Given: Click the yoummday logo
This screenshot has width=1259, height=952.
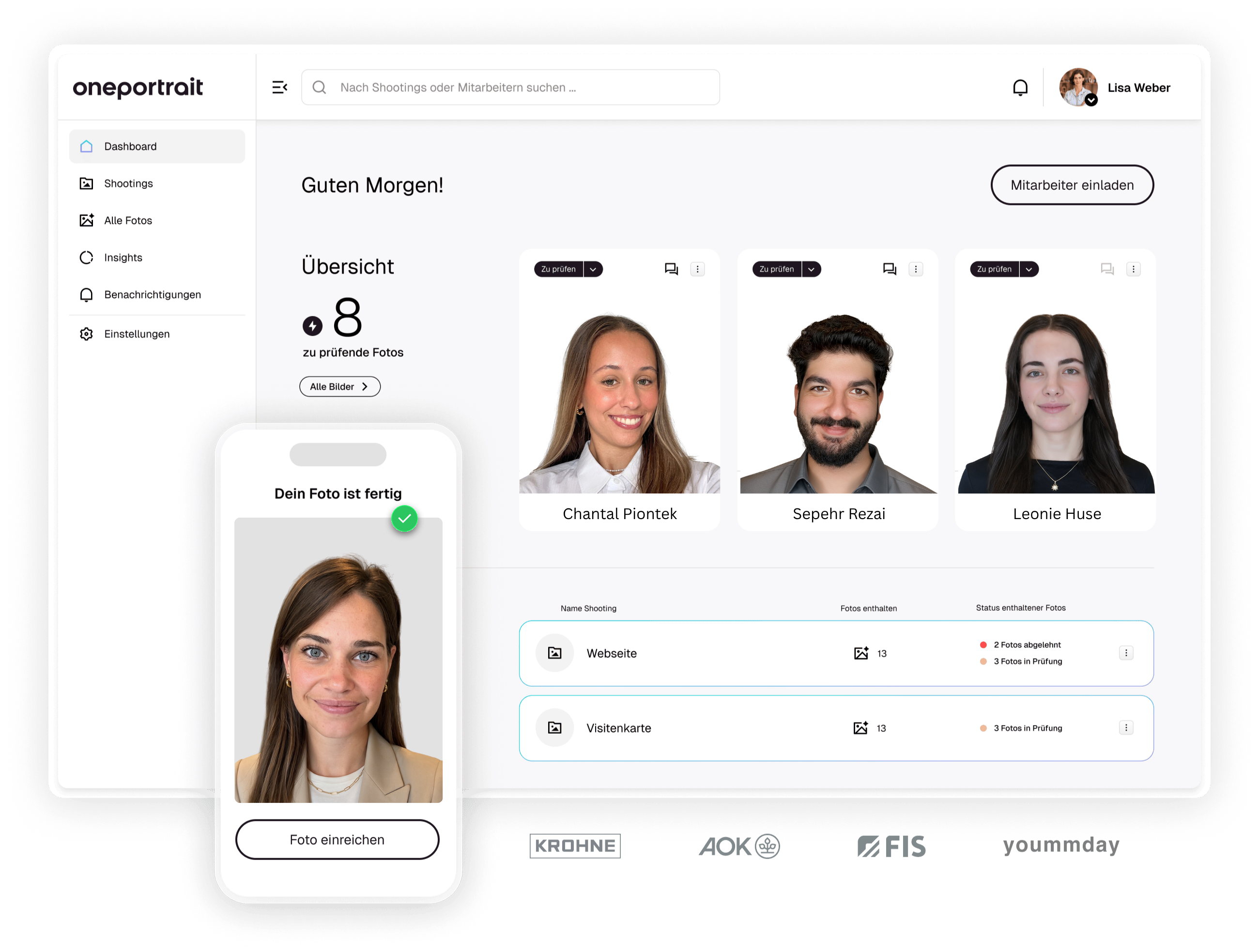Looking at the screenshot, I should click(1060, 845).
